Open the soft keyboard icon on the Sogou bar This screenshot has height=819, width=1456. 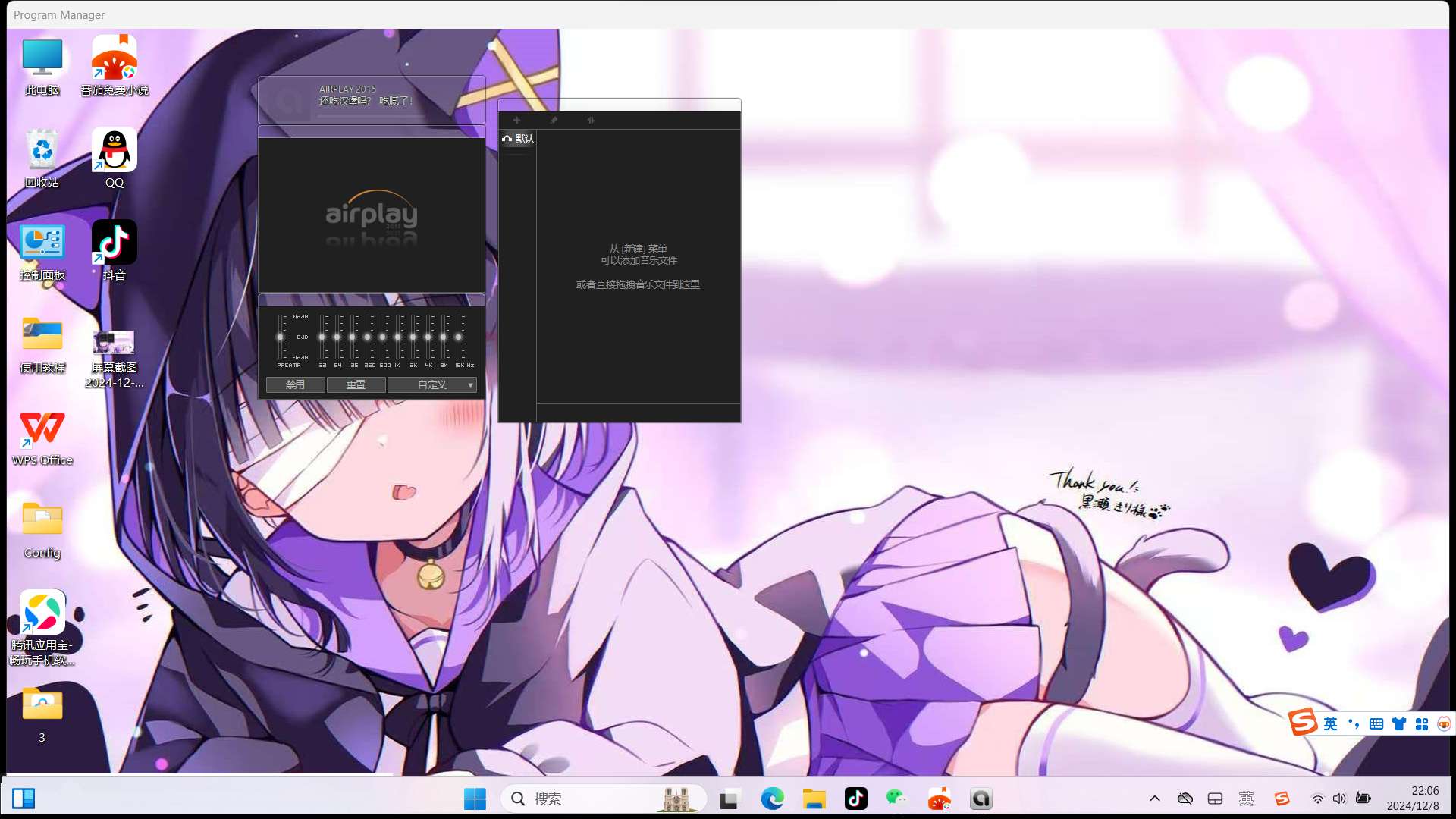click(1376, 724)
